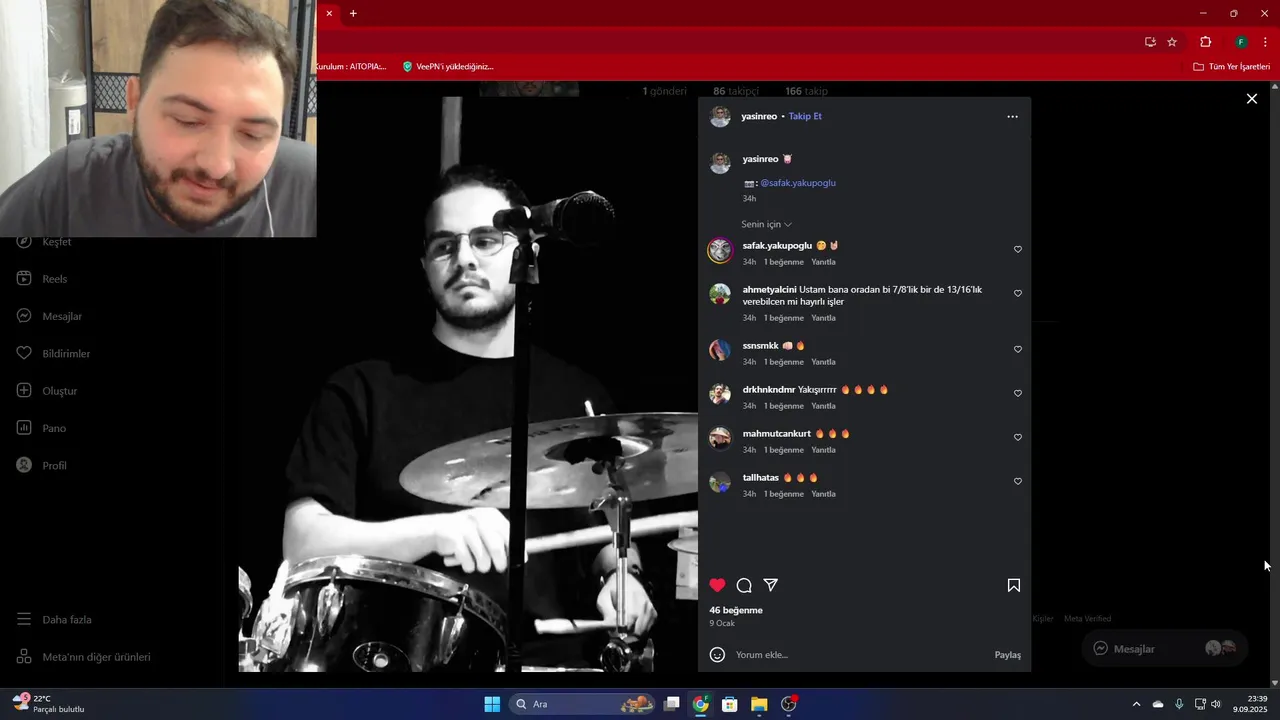Viewport: 1280px width, 720px height.
Task: Open the 'Tüm Yer İşaretleri' bookmarks folder
Action: click(1231, 67)
